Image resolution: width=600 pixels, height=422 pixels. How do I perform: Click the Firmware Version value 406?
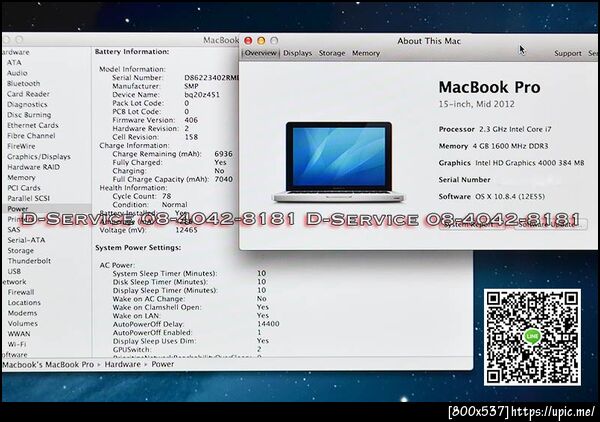click(191, 120)
